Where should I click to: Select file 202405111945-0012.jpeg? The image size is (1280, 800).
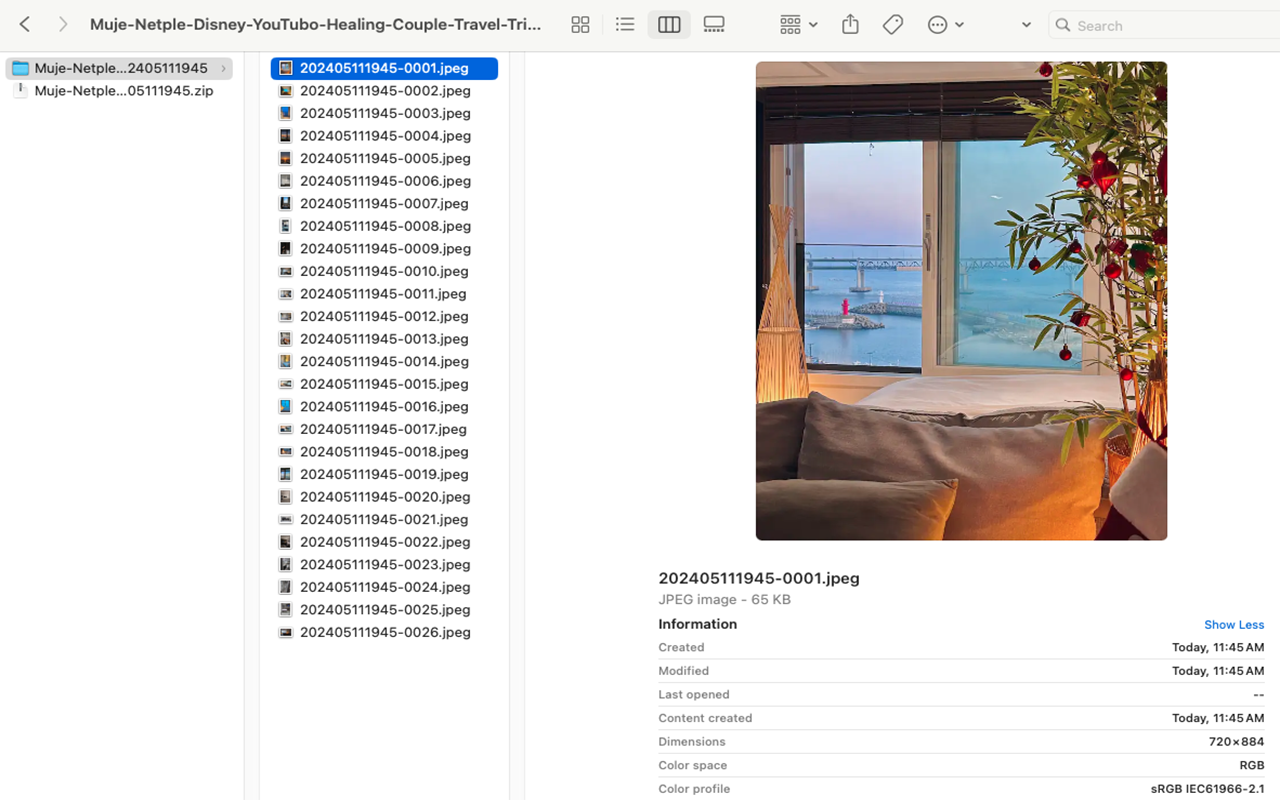(384, 316)
